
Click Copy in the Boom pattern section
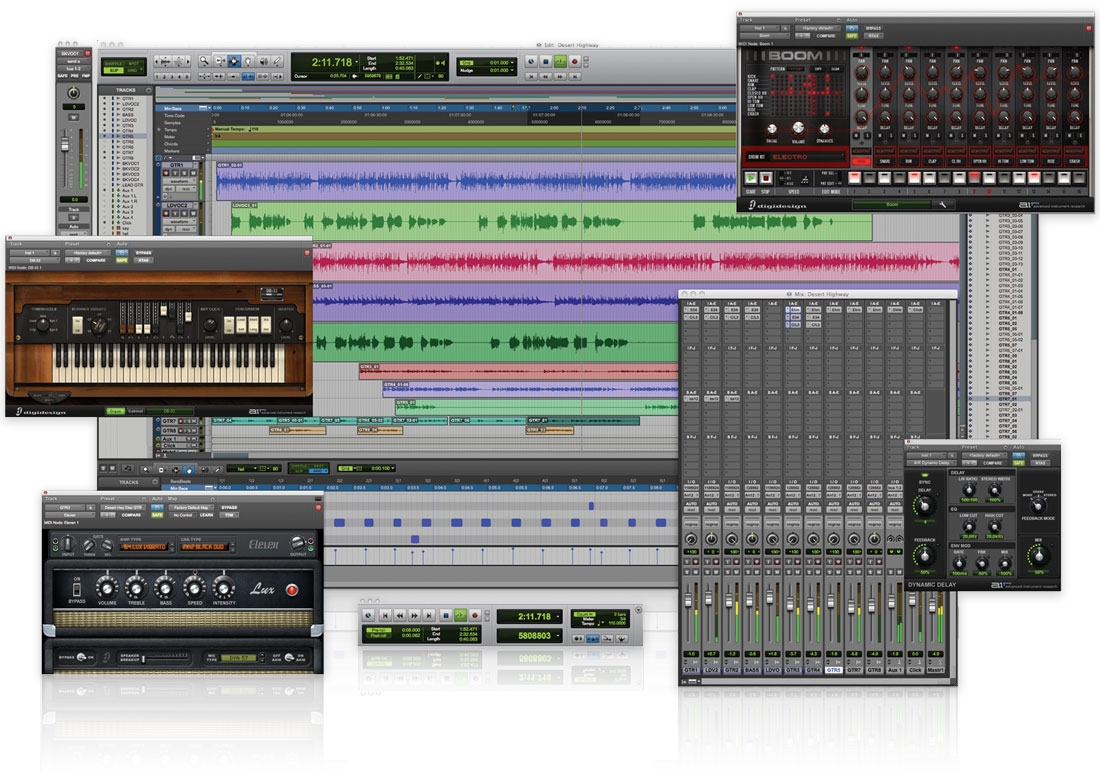818,69
